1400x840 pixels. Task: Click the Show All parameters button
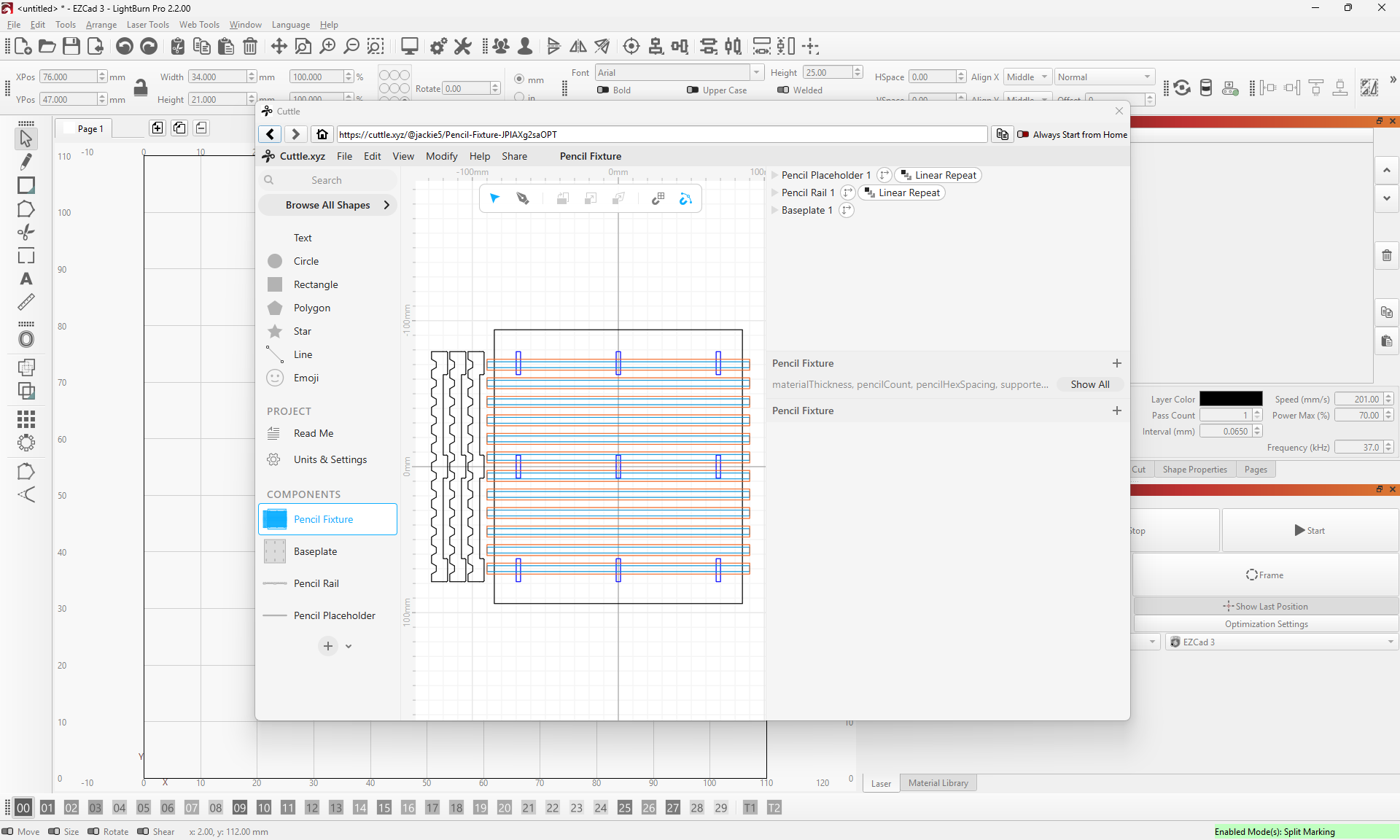tap(1089, 384)
